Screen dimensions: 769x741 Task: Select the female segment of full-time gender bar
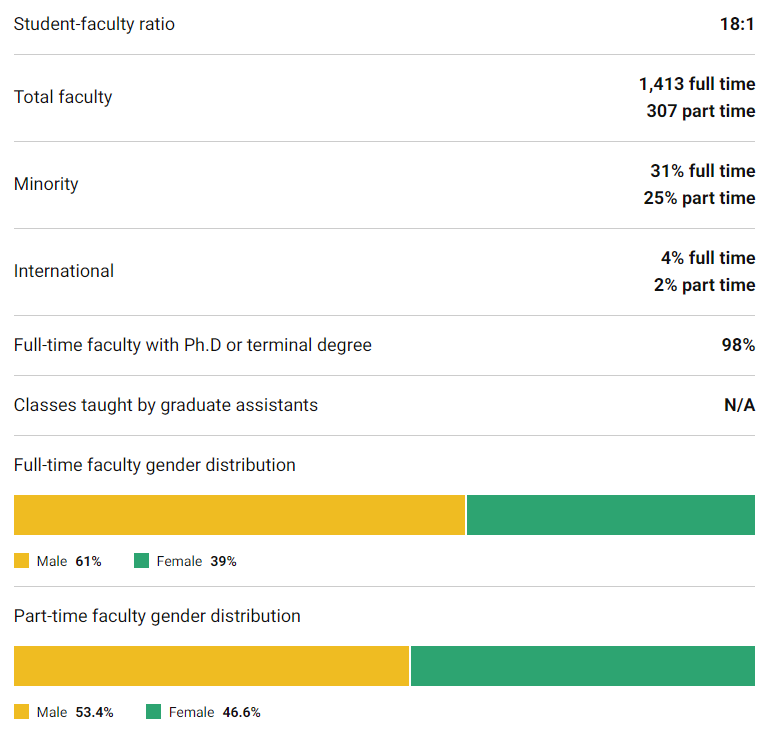[611, 515]
